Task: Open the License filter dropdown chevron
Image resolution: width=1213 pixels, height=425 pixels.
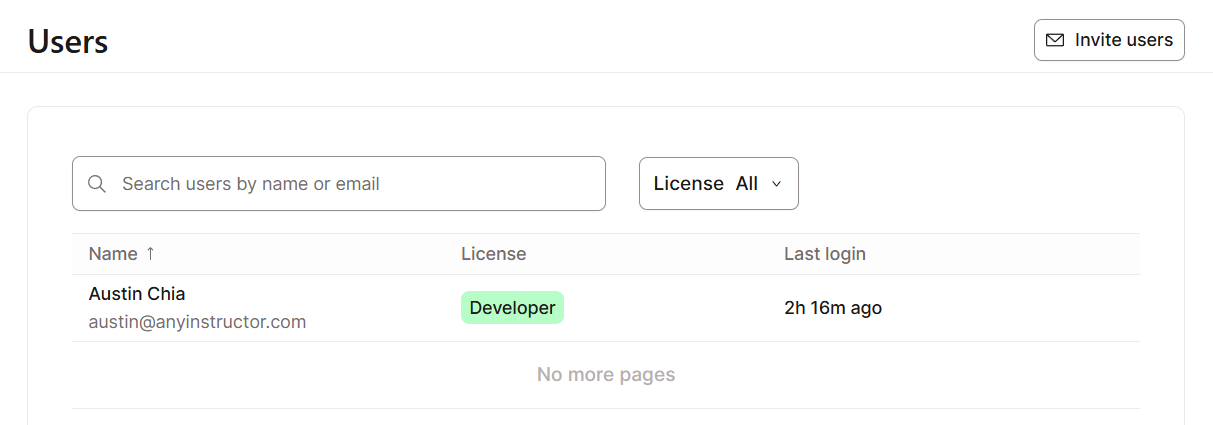Action: (x=776, y=184)
